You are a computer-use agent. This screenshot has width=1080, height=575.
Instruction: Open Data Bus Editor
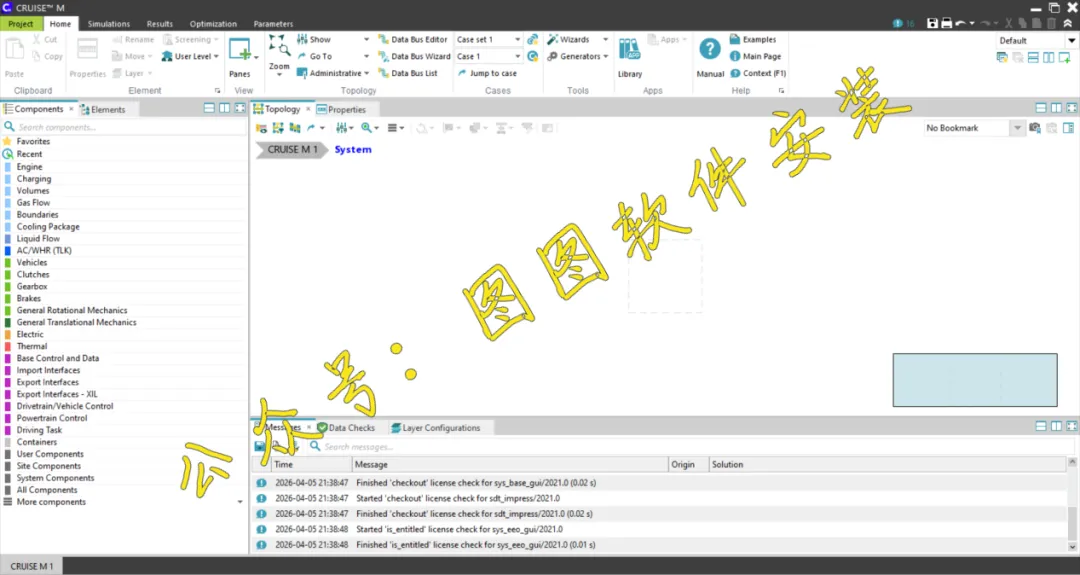tap(413, 39)
